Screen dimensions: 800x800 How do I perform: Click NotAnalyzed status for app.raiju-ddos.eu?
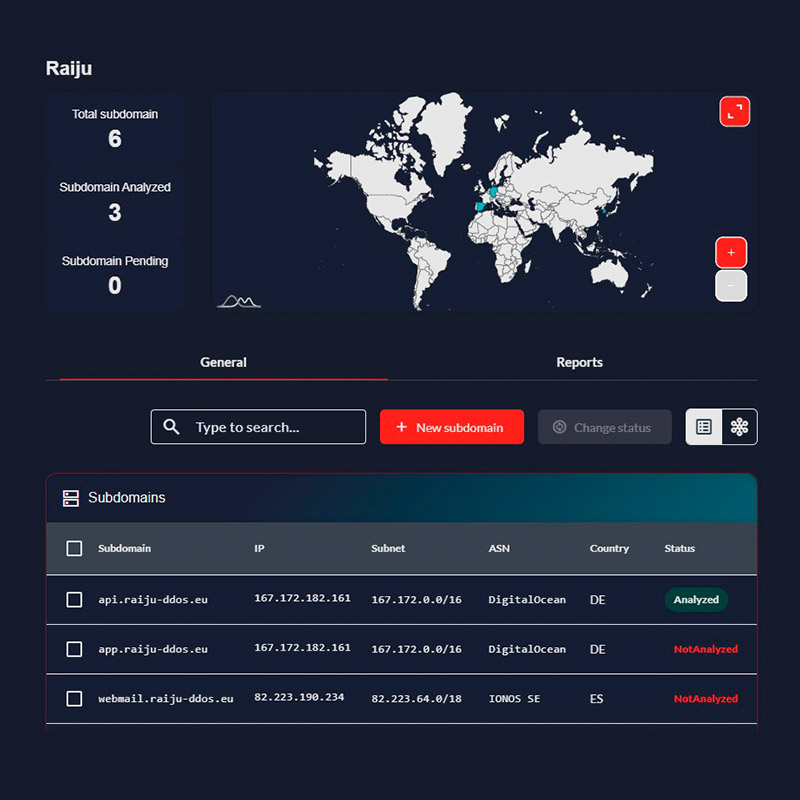[x=706, y=649]
